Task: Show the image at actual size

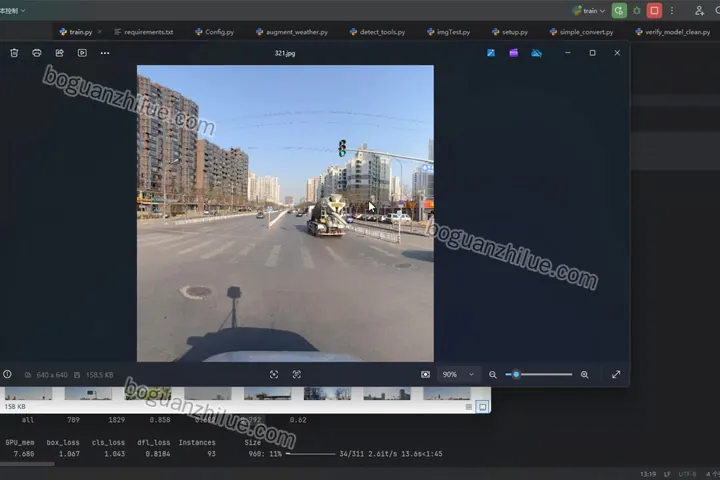Action: (x=297, y=374)
